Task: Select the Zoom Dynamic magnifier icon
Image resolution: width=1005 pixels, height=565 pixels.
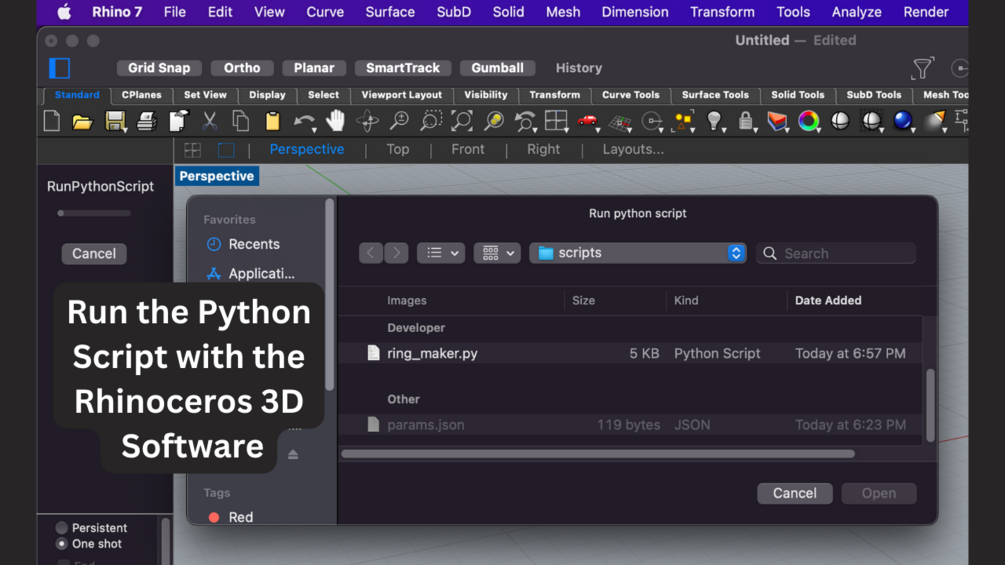Action: [x=399, y=121]
